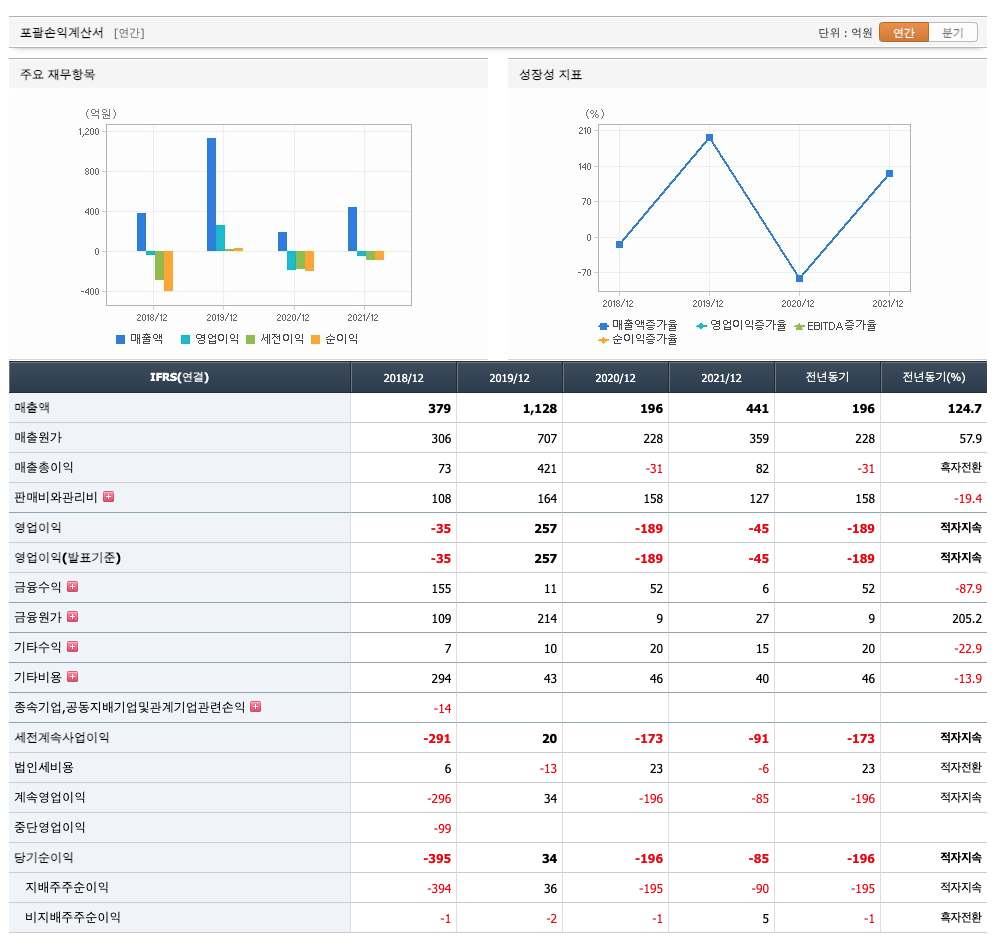Viewport: 994px width, 947px height.
Task: Click the -99 중단영업이익 value
Action: [442, 829]
